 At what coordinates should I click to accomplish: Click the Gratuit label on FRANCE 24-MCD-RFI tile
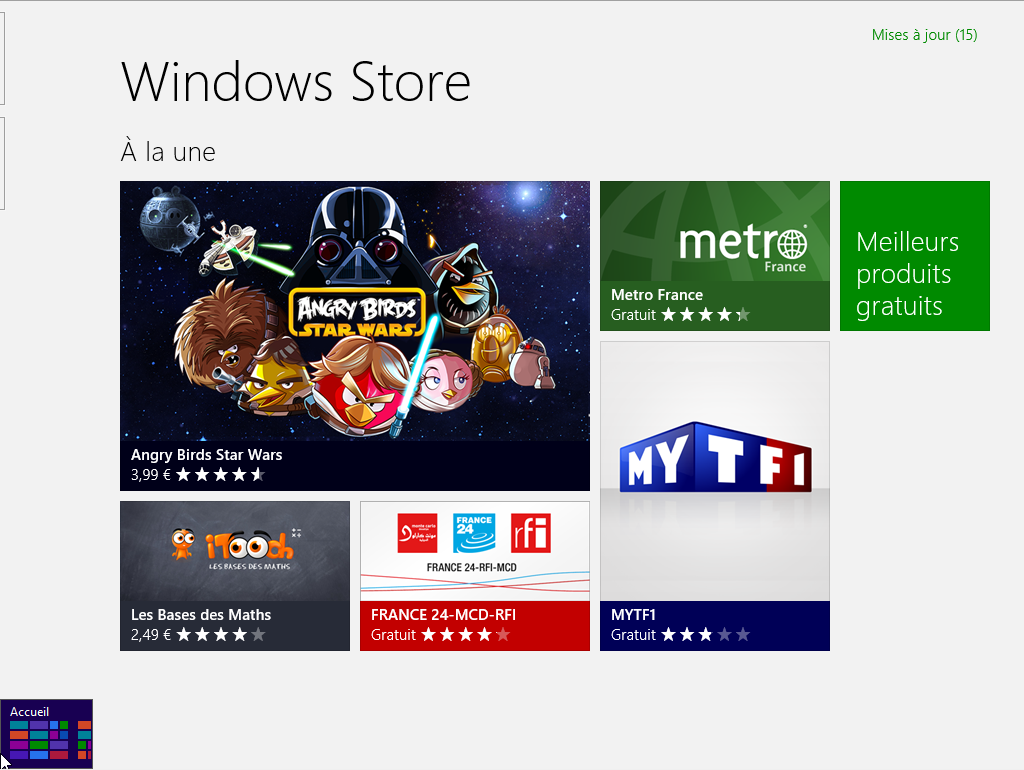(x=393, y=635)
